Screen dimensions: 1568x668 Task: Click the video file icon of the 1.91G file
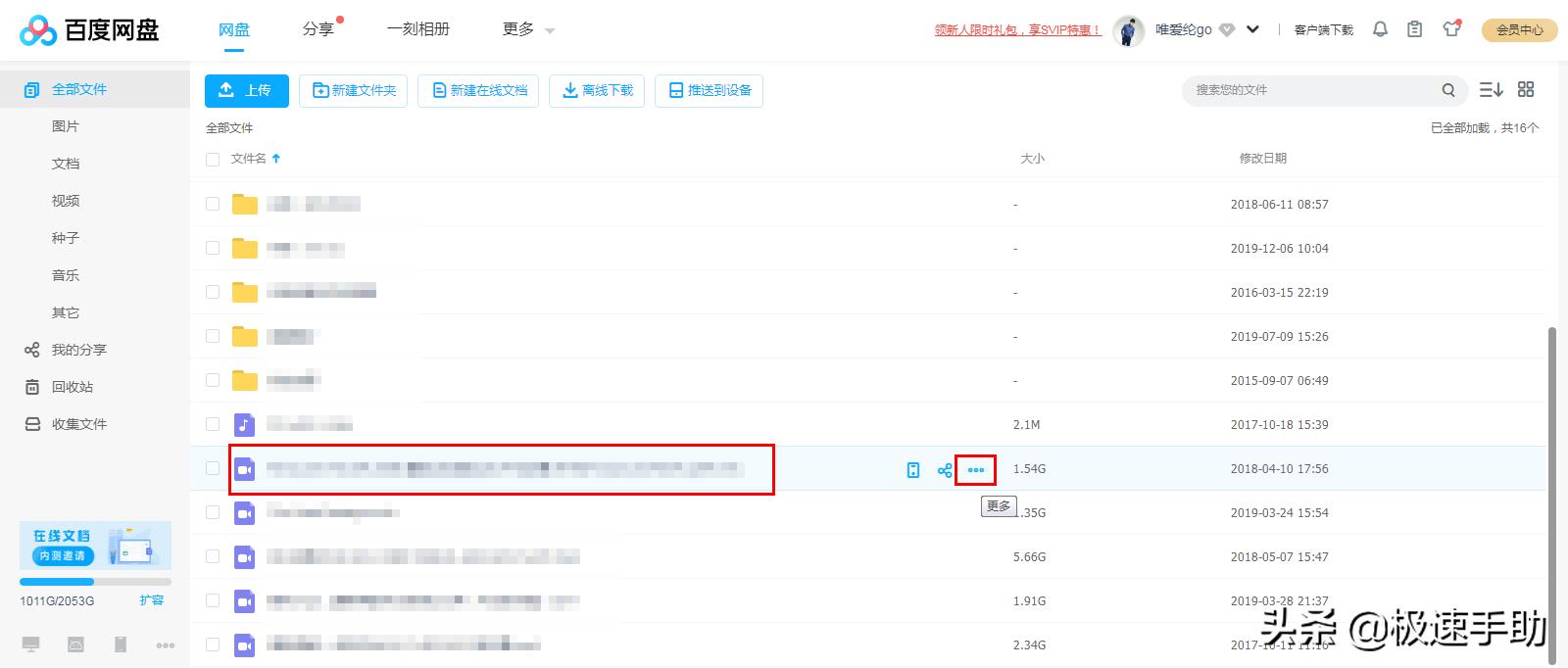coord(245,600)
